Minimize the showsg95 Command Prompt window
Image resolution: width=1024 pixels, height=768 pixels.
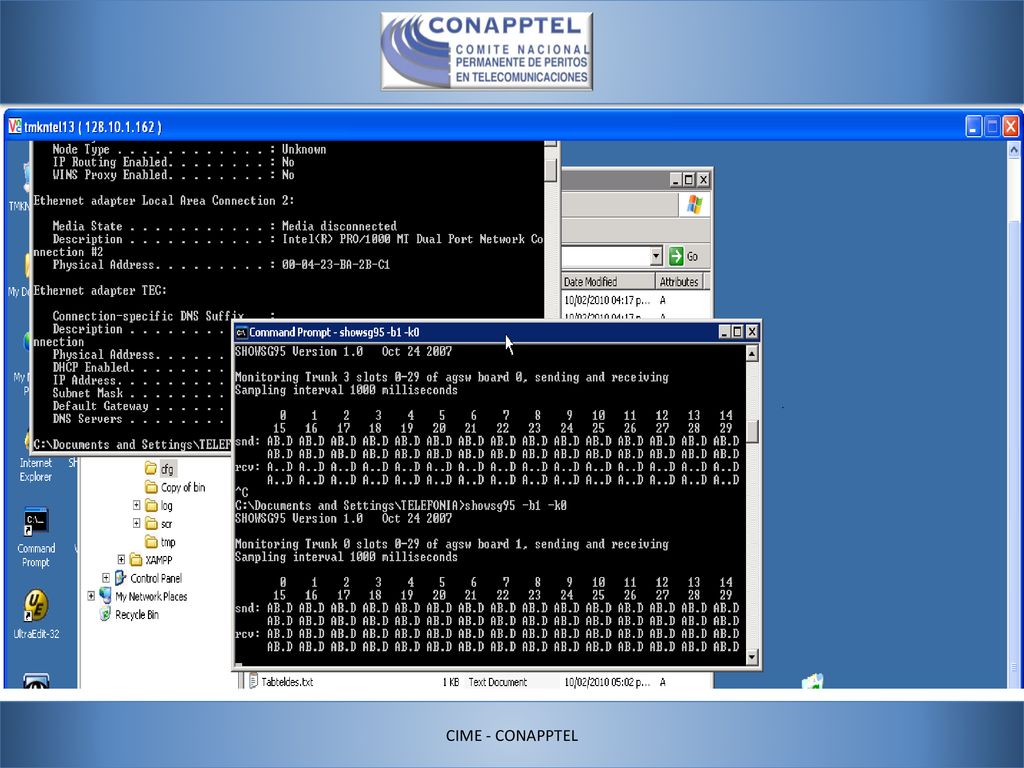(724, 332)
